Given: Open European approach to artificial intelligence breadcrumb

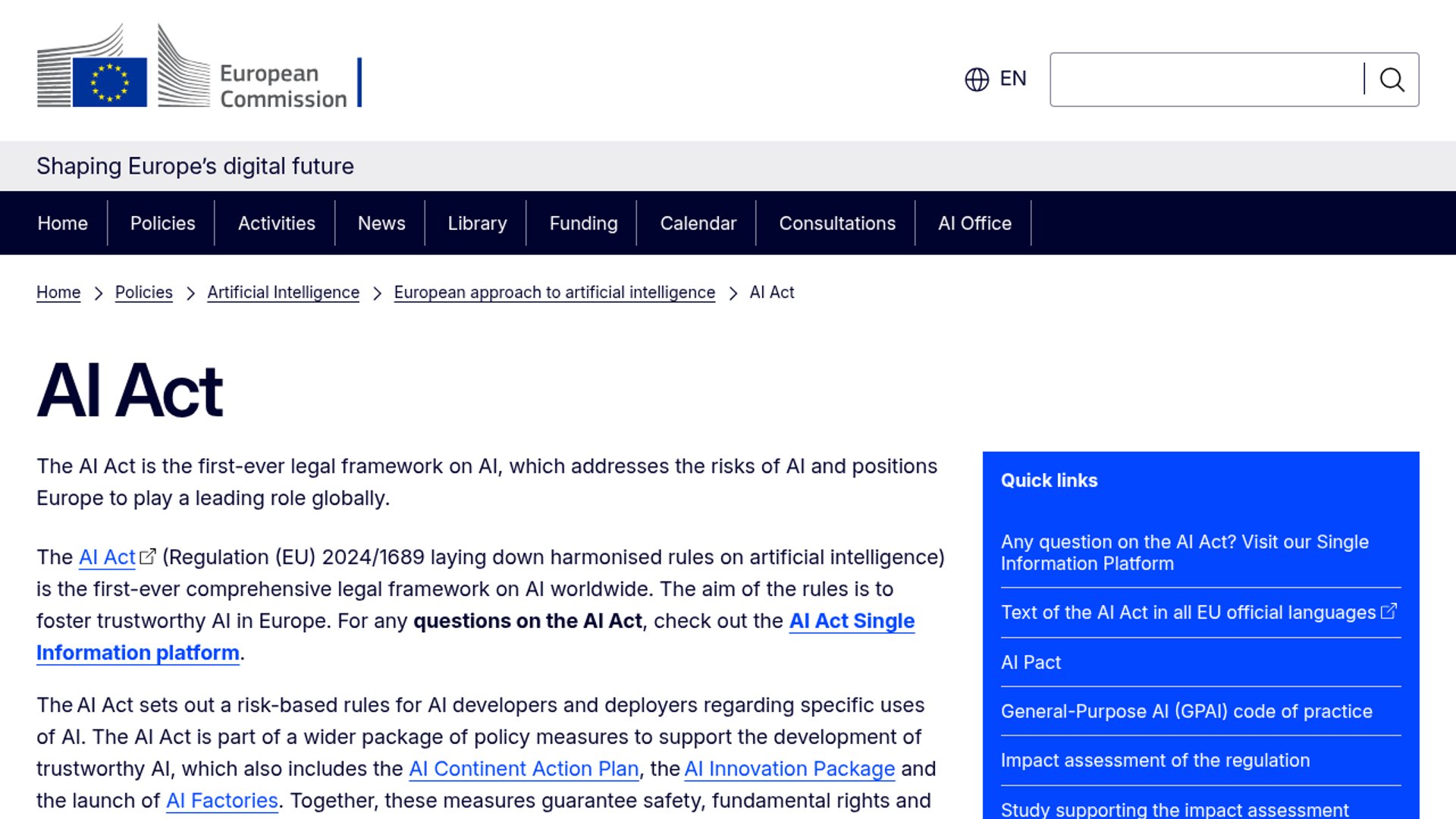Looking at the screenshot, I should 554,293.
